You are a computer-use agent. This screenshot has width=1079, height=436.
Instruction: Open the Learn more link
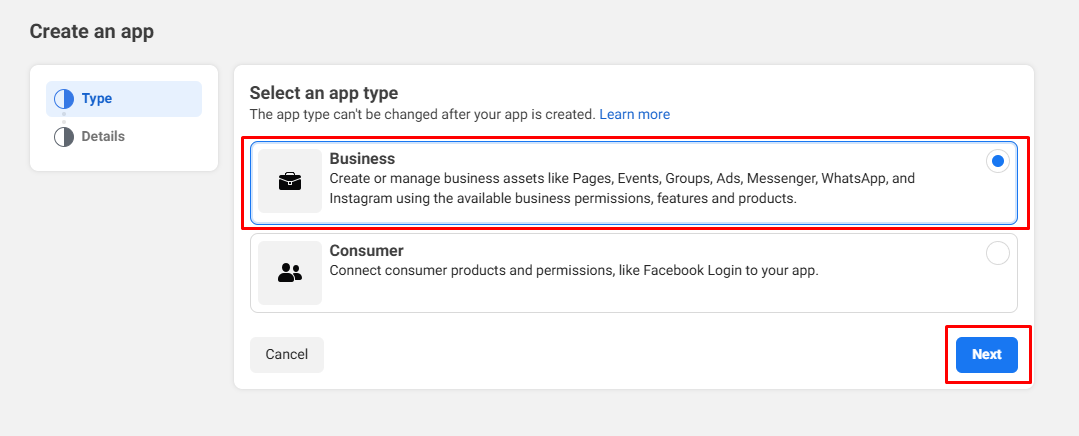[634, 115]
